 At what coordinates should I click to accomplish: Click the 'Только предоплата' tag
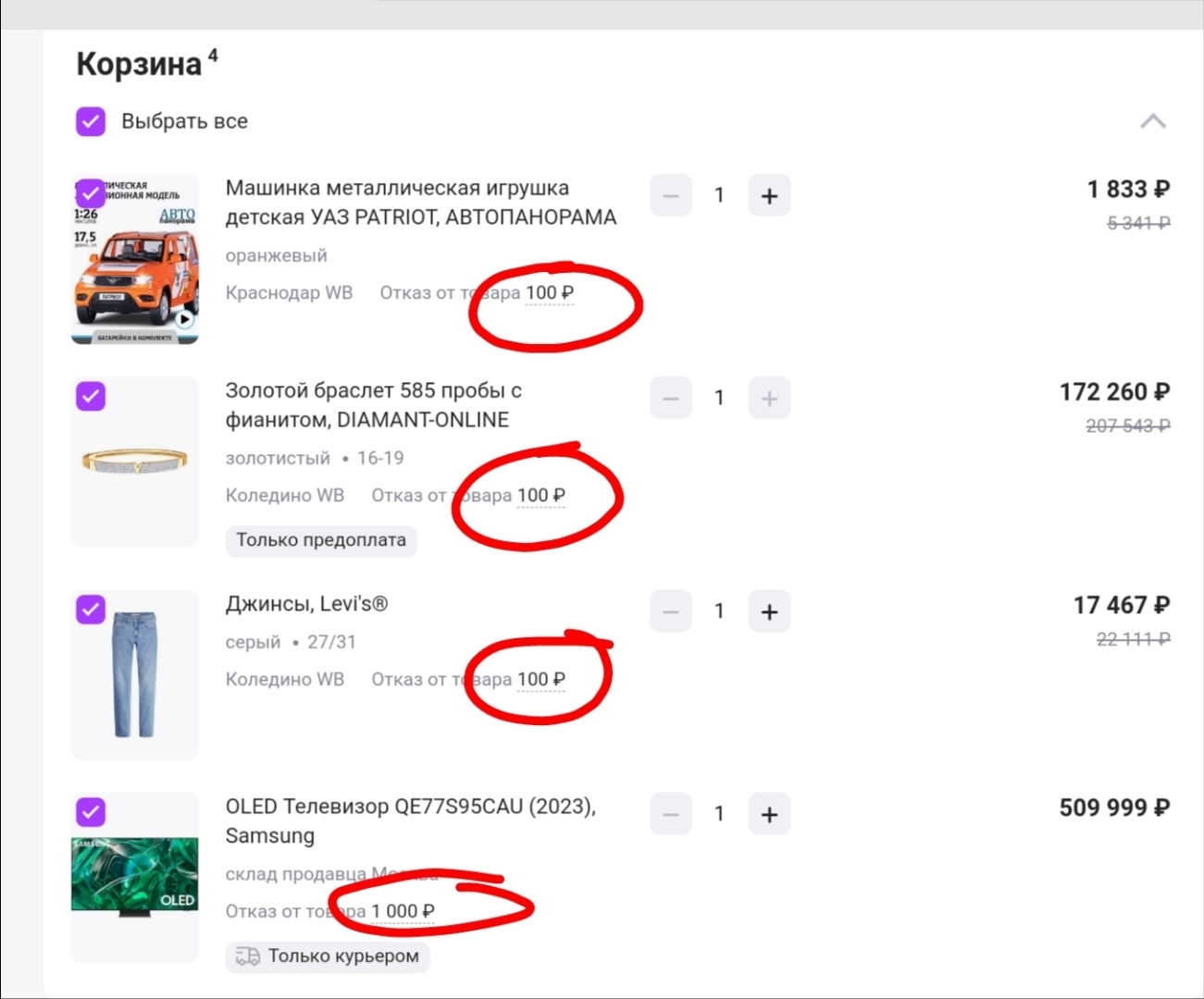[321, 540]
